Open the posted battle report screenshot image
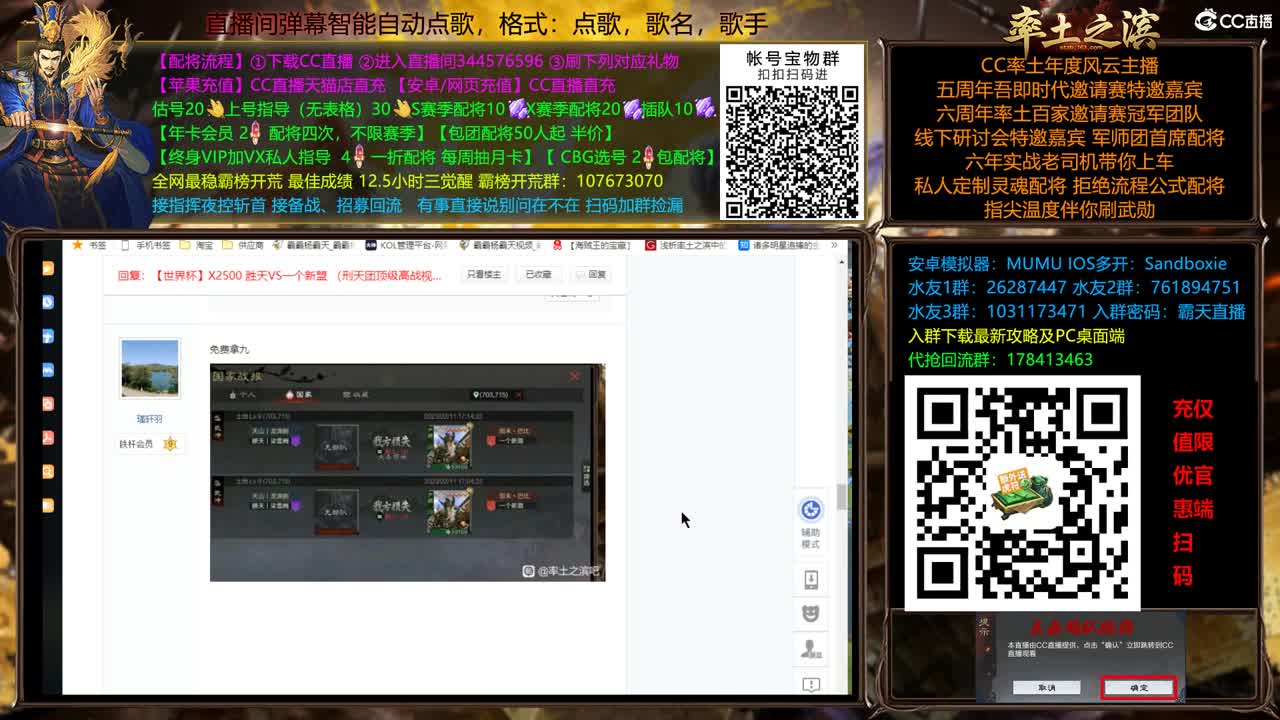The height and width of the screenshot is (720, 1280). (407, 472)
